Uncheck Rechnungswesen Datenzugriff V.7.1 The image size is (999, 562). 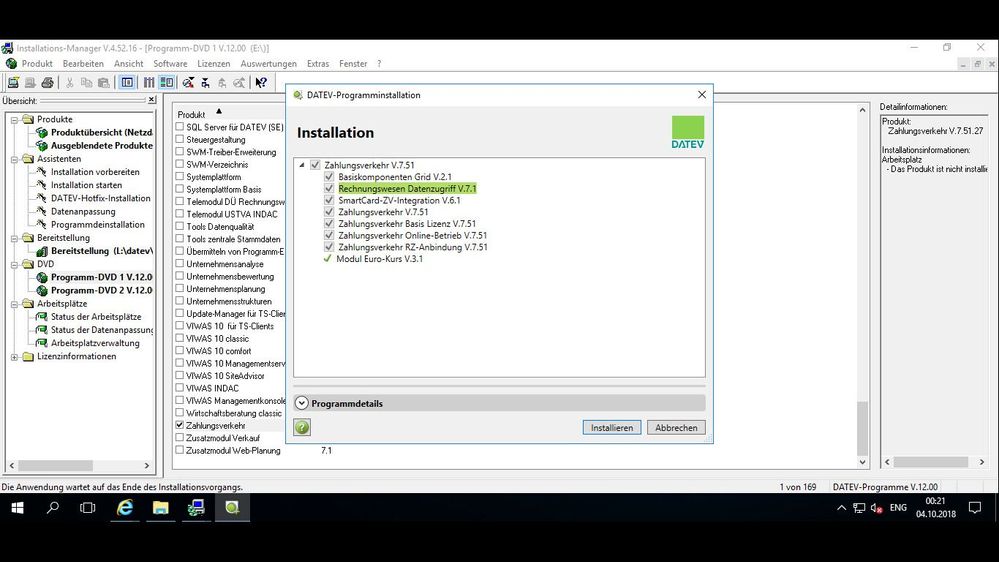(x=329, y=188)
